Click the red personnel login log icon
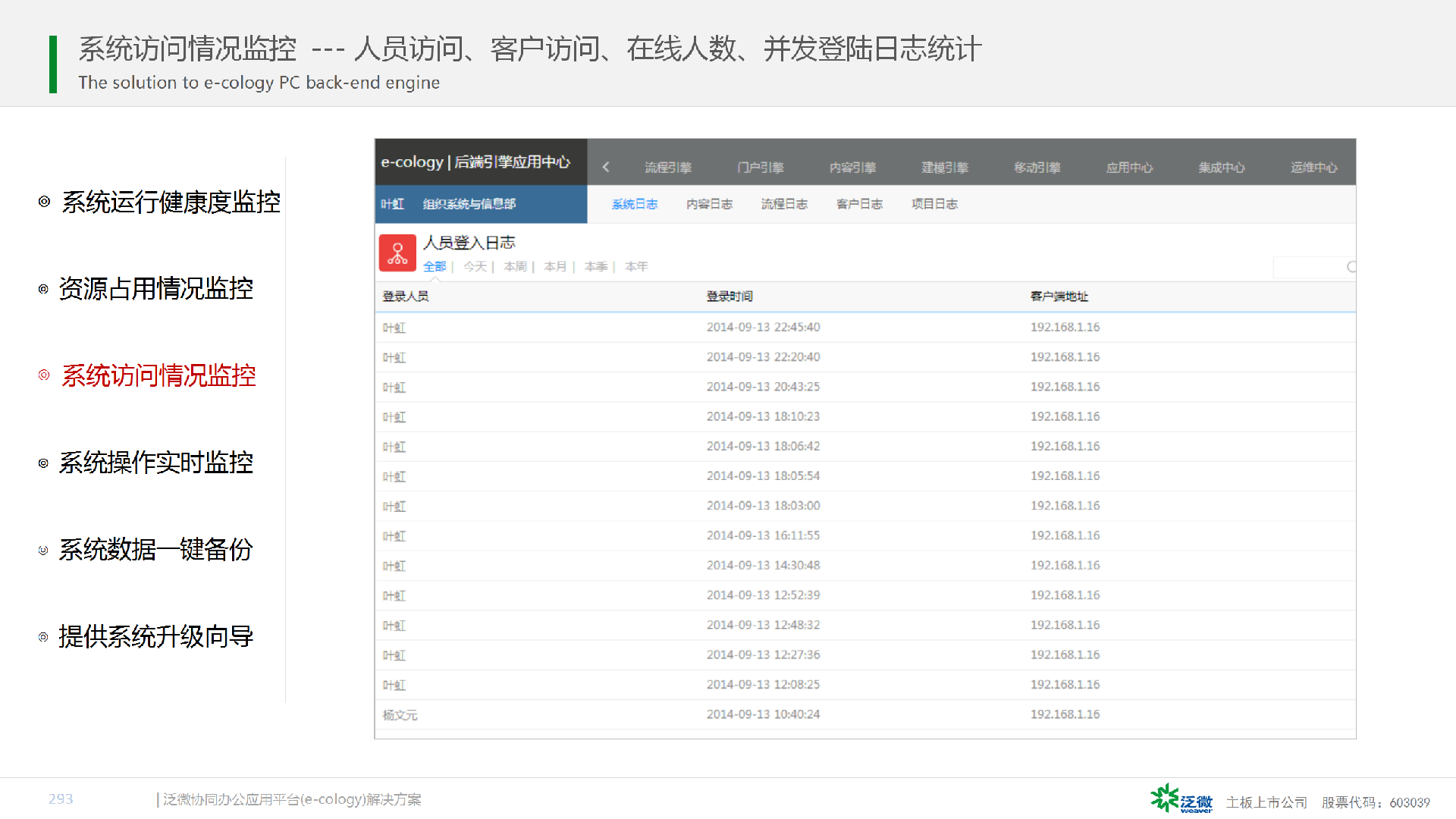This screenshot has height=819, width=1456. pyautogui.click(x=397, y=253)
